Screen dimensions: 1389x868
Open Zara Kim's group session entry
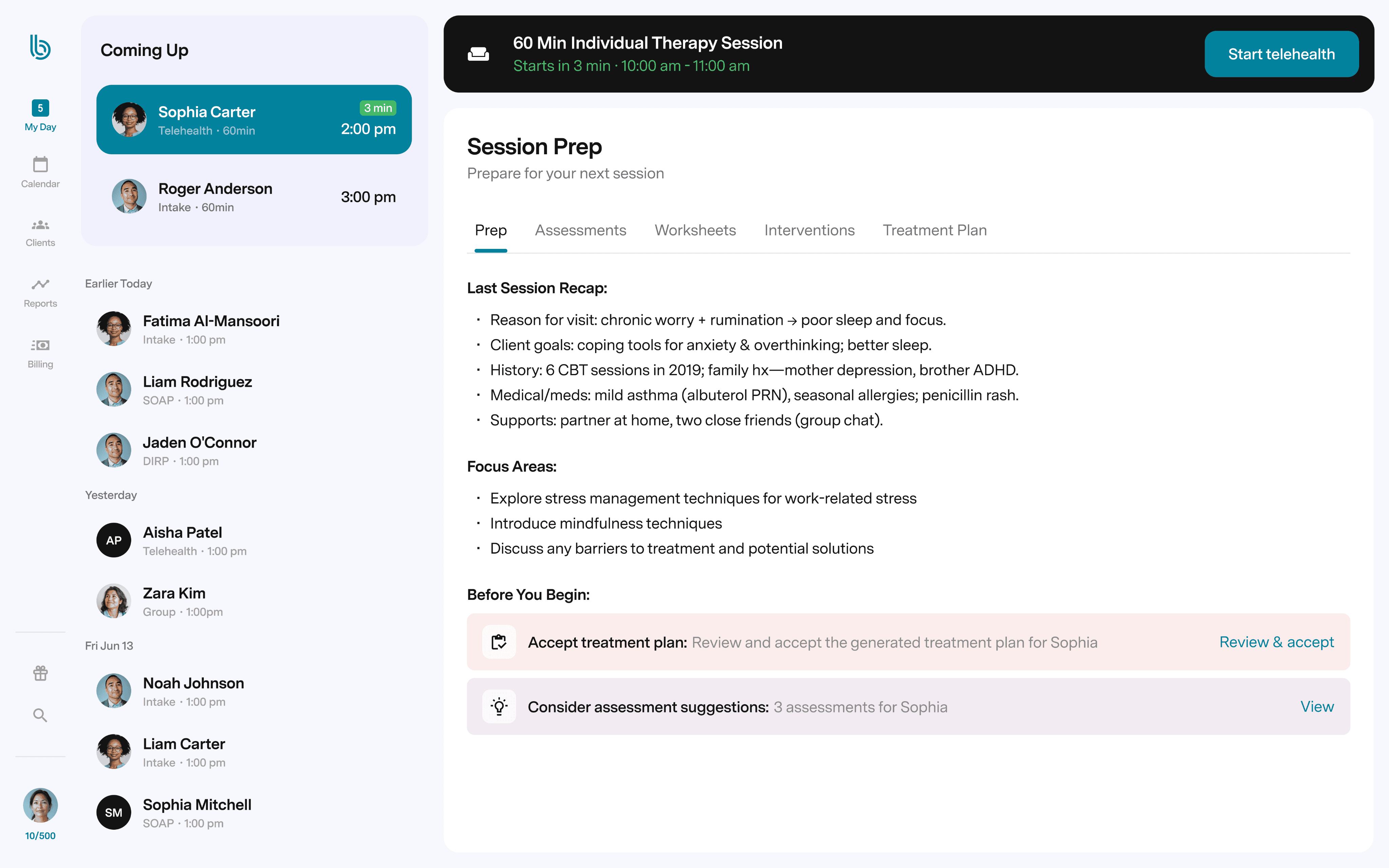254,601
